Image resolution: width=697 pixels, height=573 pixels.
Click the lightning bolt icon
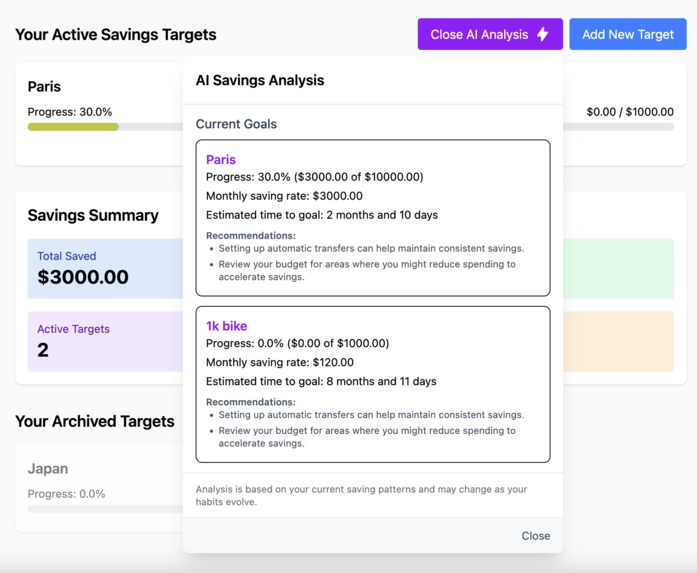(x=542, y=34)
